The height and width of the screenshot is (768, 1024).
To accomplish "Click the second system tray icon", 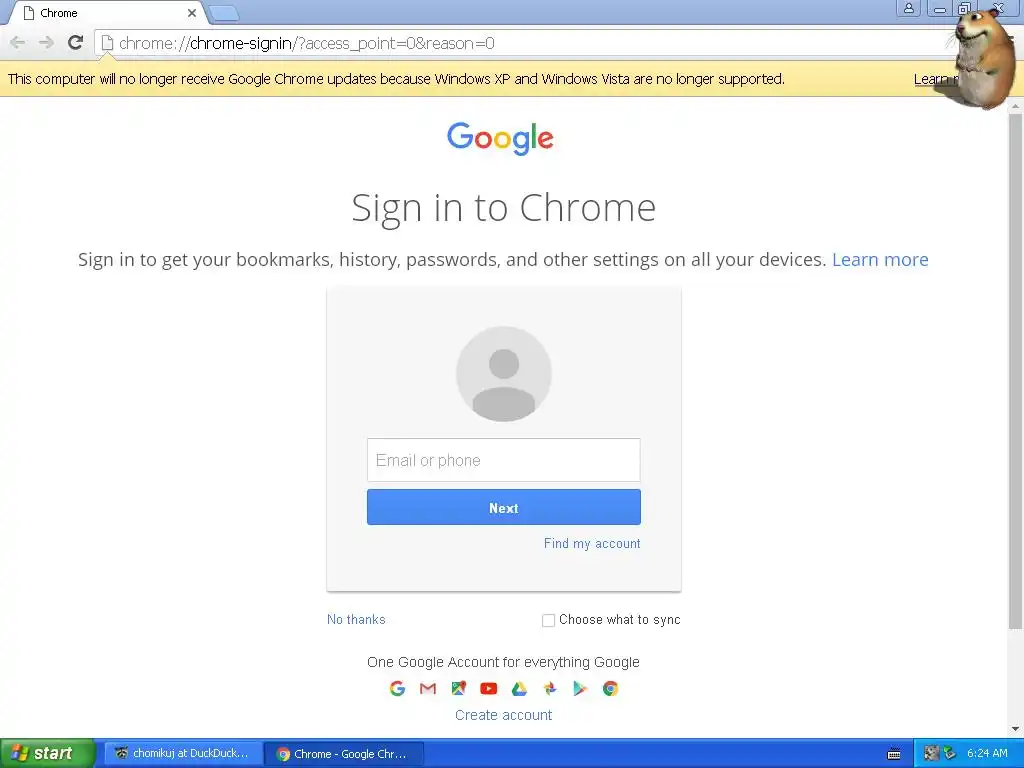I will pos(950,753).
